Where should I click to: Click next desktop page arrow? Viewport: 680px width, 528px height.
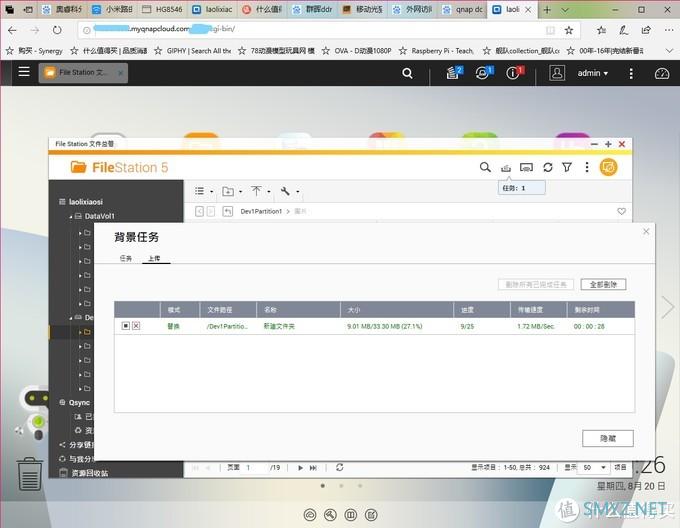[668, 307]
